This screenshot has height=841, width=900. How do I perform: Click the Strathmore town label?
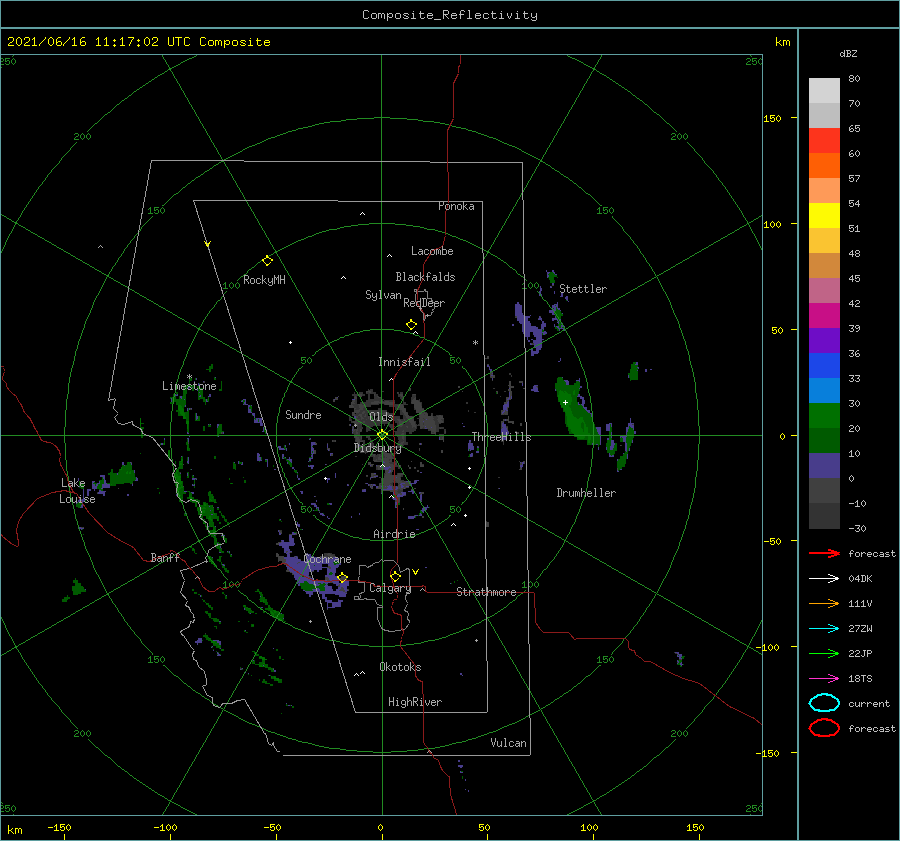[486, 592]
